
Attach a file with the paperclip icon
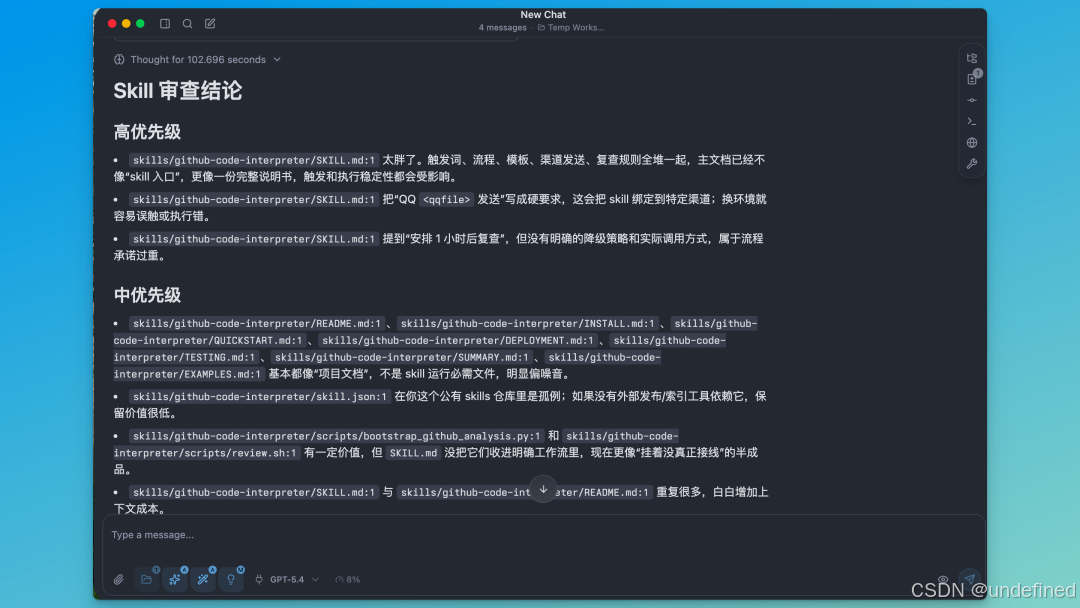(118, 580)
